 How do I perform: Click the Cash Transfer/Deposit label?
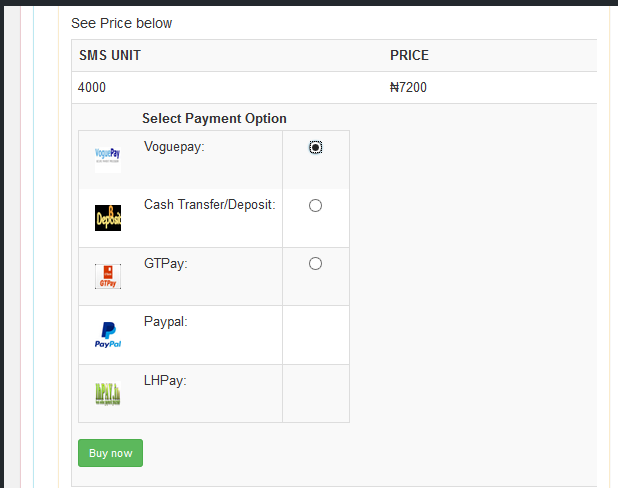[x=210, y=205]
